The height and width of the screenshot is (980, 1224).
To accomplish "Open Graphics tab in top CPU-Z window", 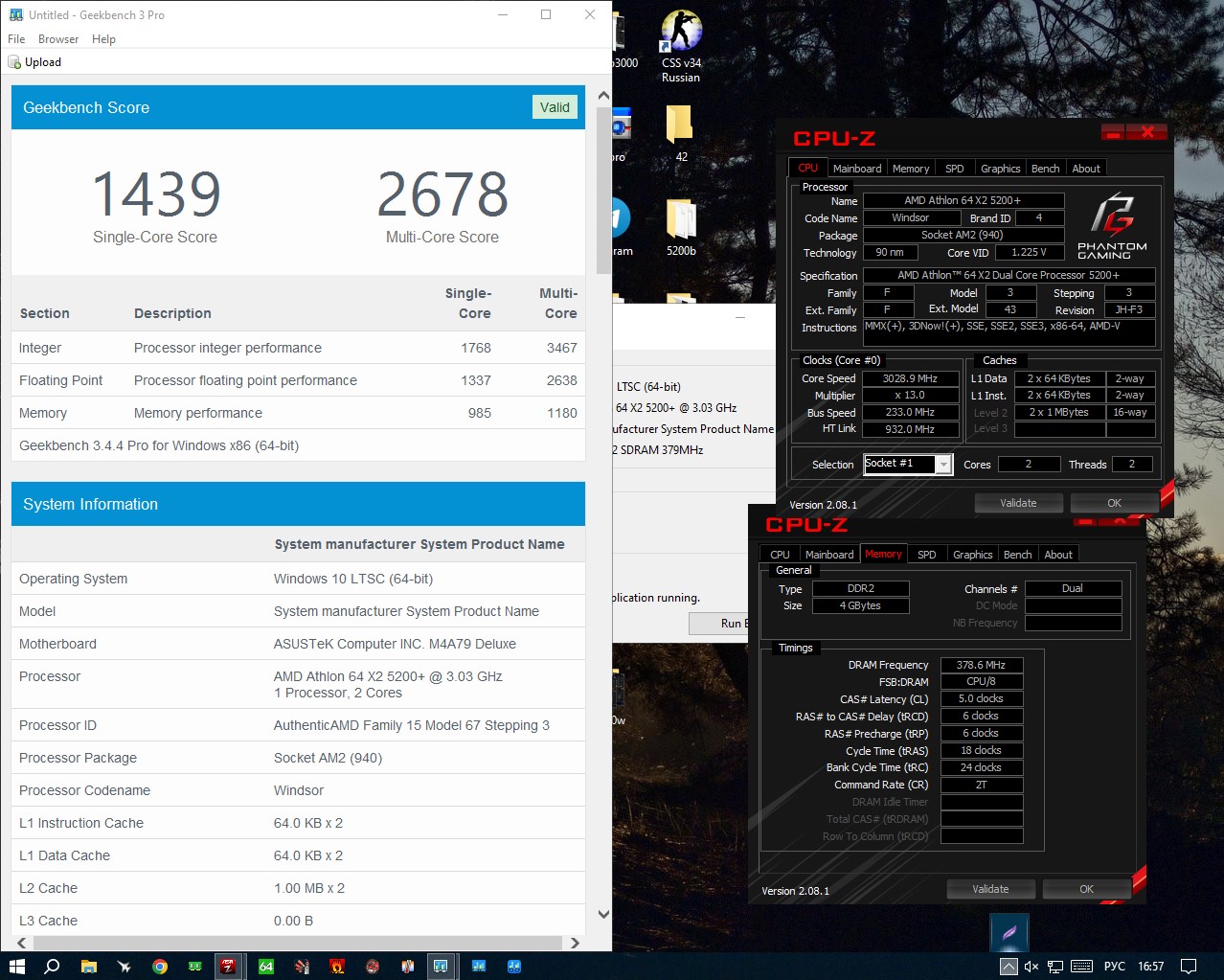I will (1000, 169).
